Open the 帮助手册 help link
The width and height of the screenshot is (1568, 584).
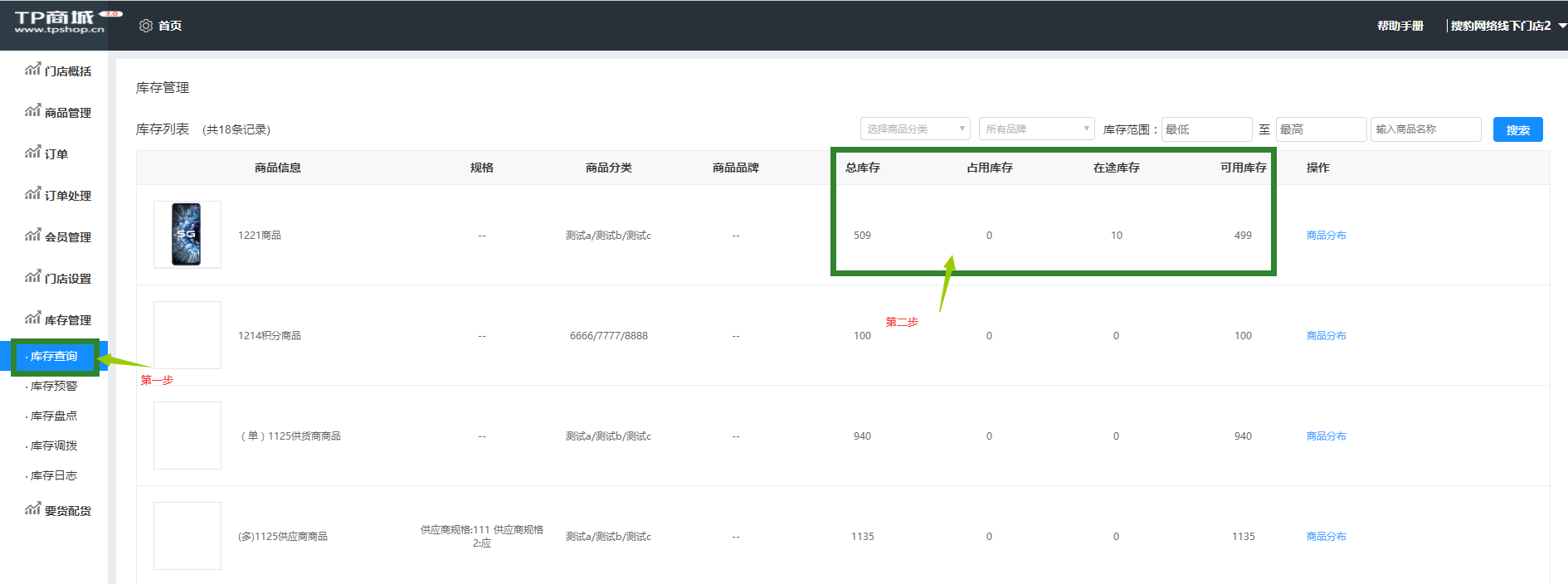(1400, 26)
